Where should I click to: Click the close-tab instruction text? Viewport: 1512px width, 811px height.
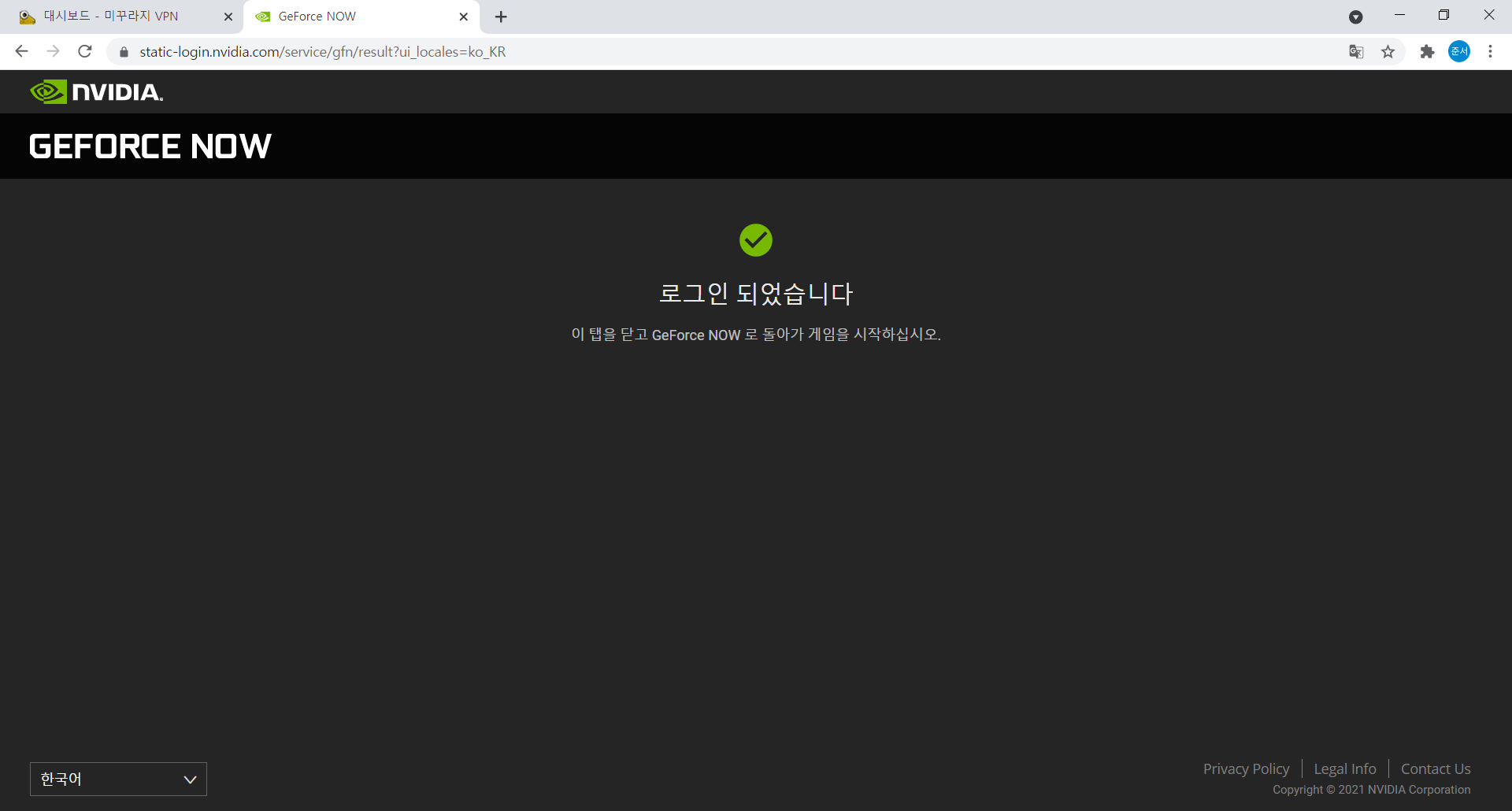pos(756,335)
